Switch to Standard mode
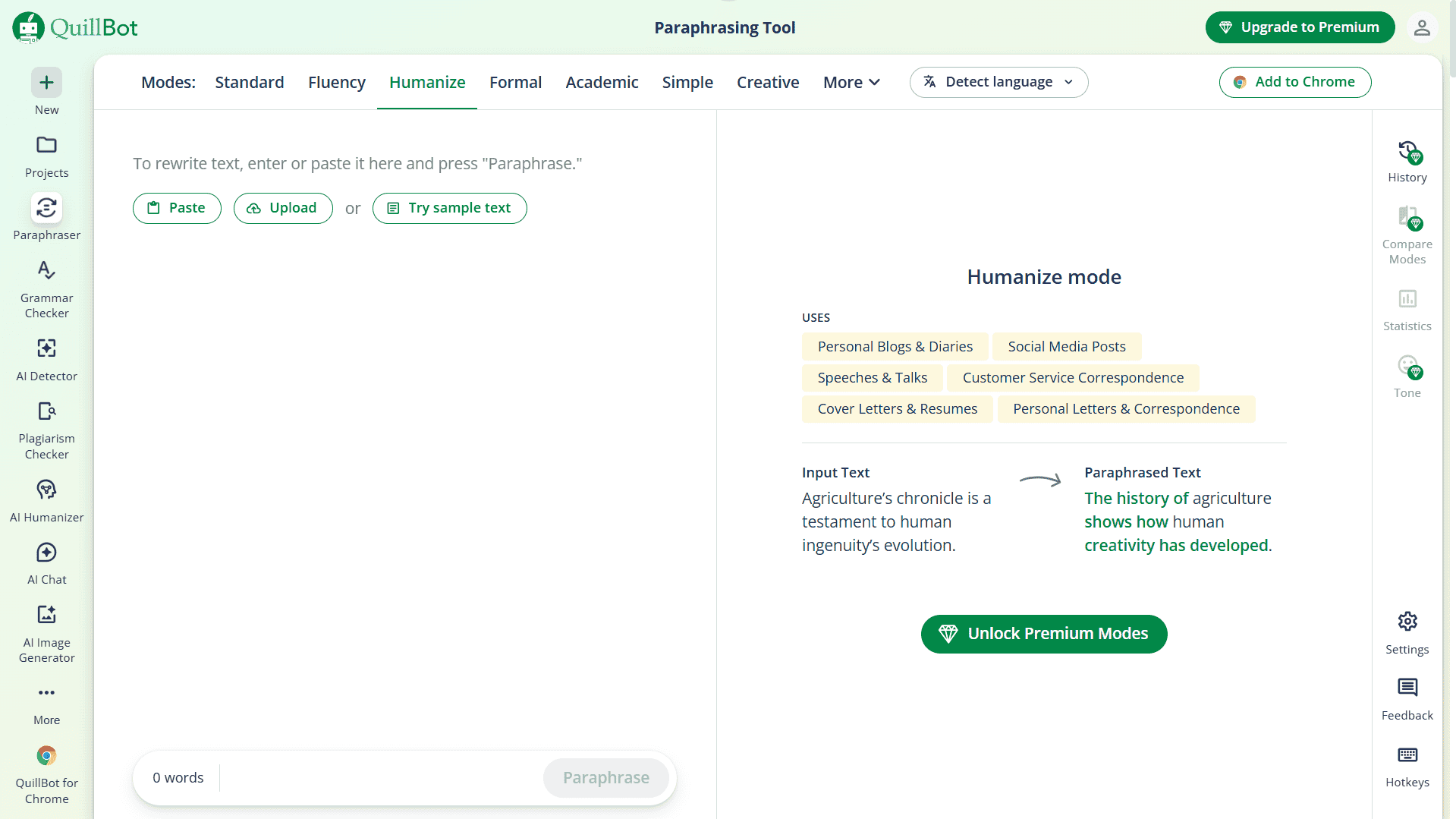 pyautogui.click(x=249, y=82)
